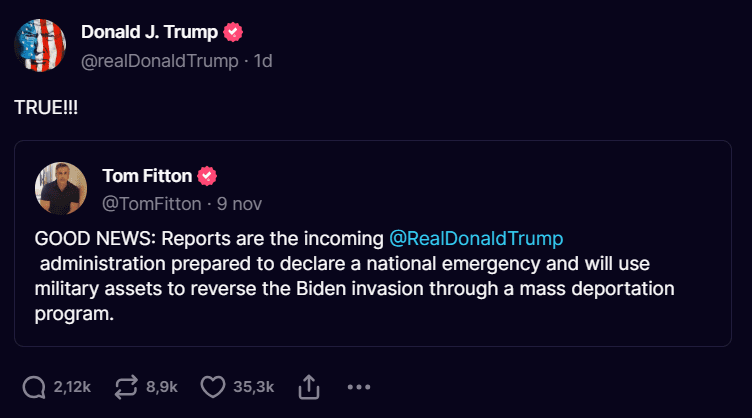752x418 pixels.
Task: Open the flag-face profile avatar
Action: click(x=40, y=45)
